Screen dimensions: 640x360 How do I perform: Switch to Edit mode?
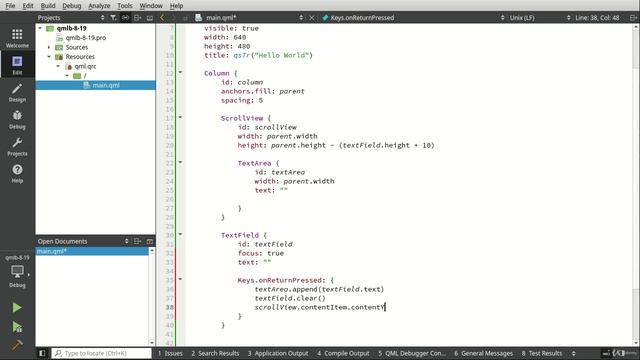(17, 65)
